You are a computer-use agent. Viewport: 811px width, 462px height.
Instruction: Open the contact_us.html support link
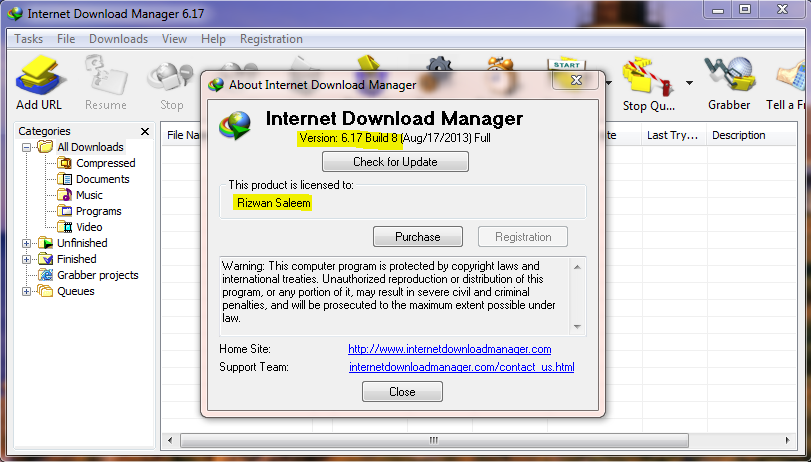tap(461, 367)
